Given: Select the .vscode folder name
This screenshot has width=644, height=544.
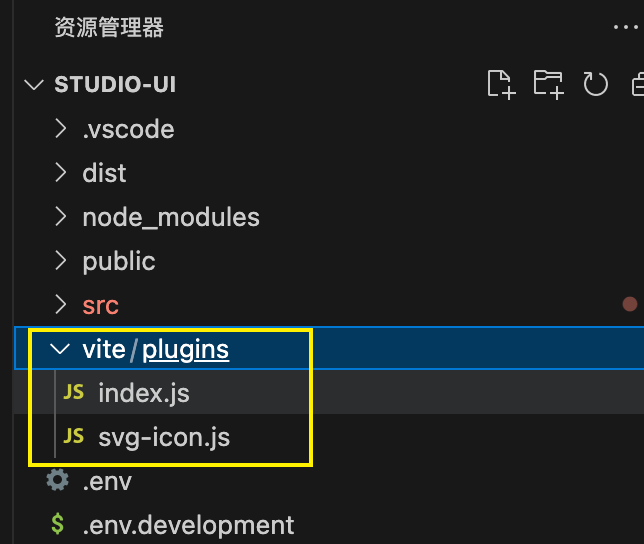Looking at the screenshot, I should (129, 129).
